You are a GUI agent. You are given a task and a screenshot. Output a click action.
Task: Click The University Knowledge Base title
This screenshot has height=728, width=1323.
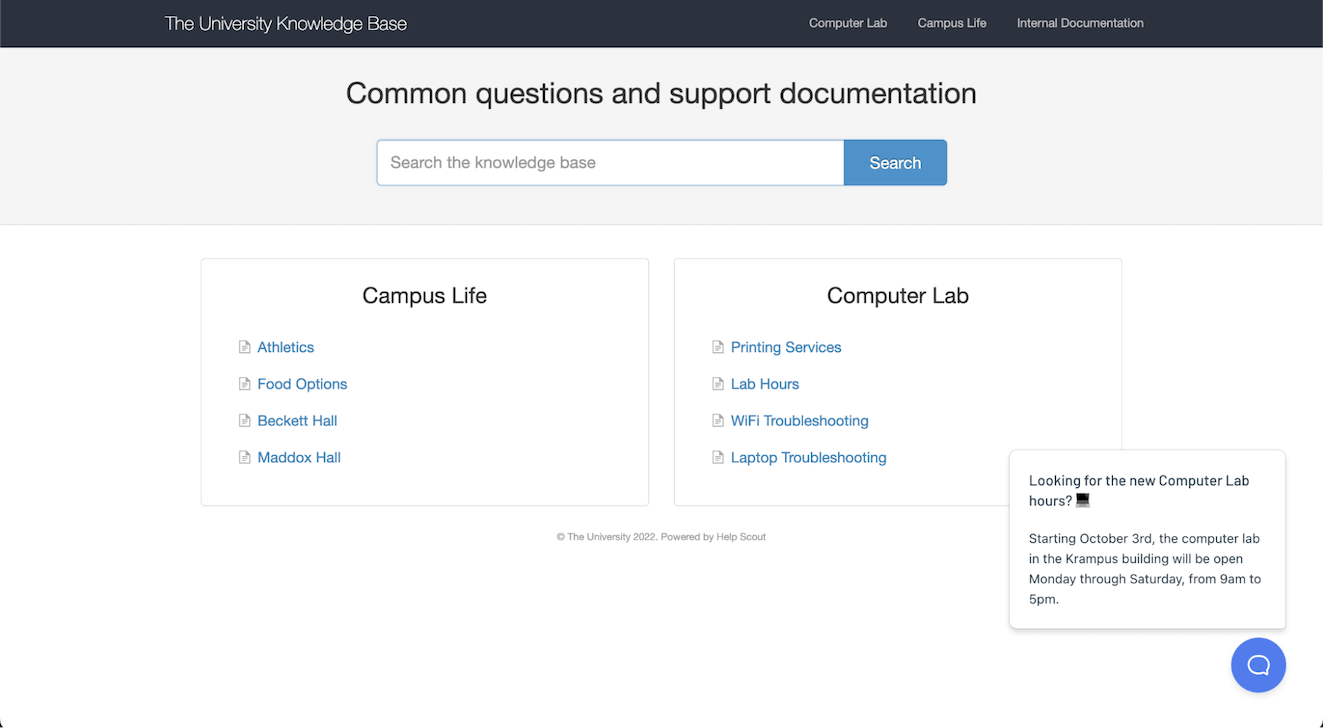coord(286,23)
